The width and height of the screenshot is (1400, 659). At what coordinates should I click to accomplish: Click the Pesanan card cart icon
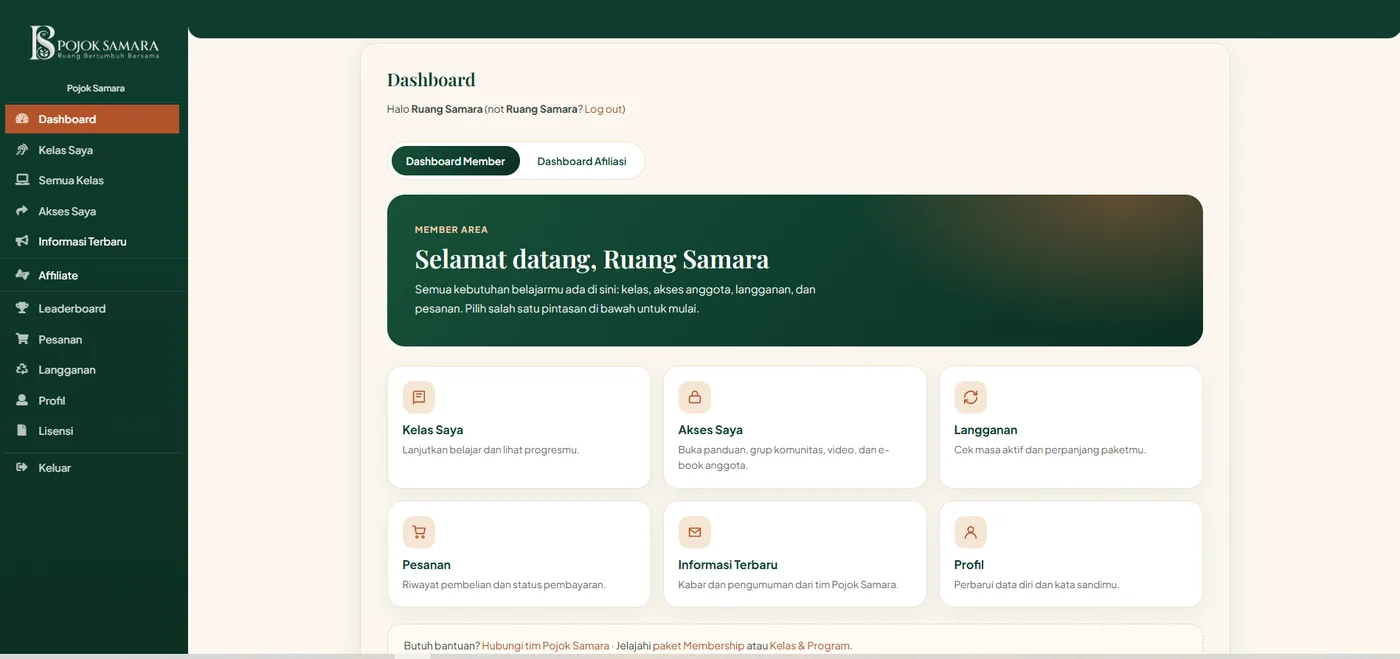[419, 532]
